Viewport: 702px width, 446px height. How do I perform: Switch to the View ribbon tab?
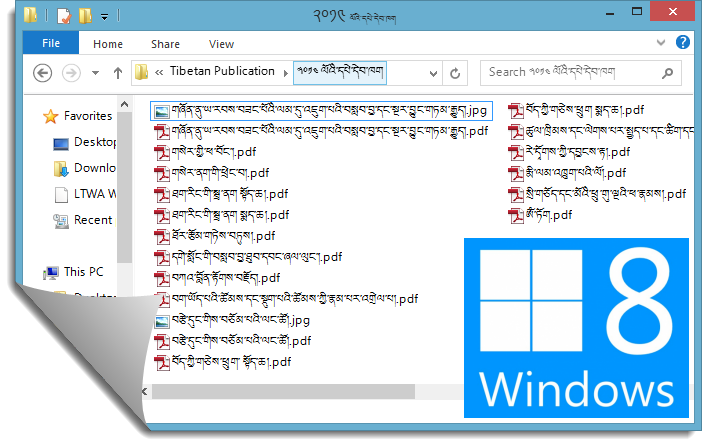point(221,44)
